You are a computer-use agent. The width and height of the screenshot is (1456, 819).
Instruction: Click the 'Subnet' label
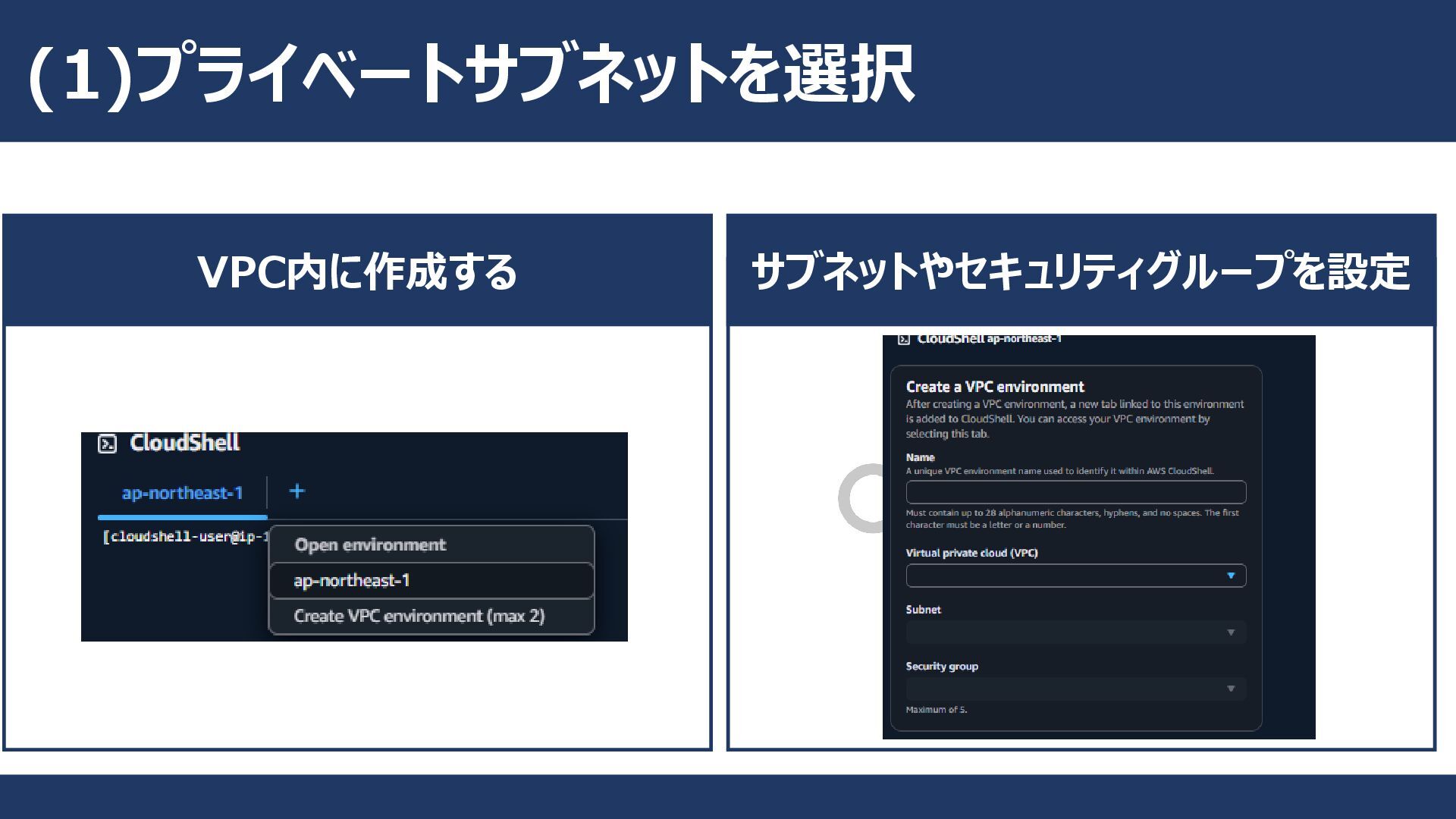(923, 610)
